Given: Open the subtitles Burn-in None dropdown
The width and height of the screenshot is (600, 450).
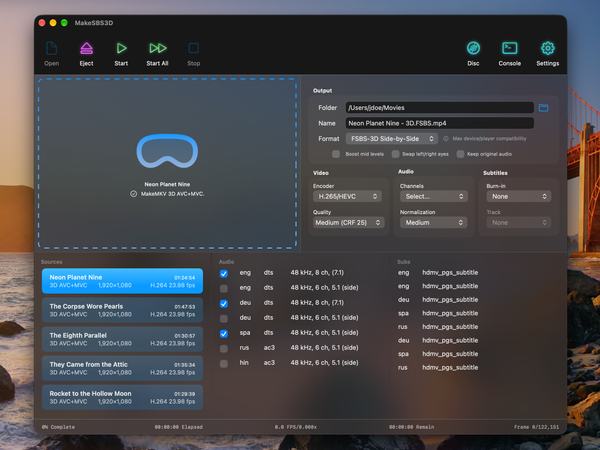Looking at the screenshot, I should (x=518, y=196).
